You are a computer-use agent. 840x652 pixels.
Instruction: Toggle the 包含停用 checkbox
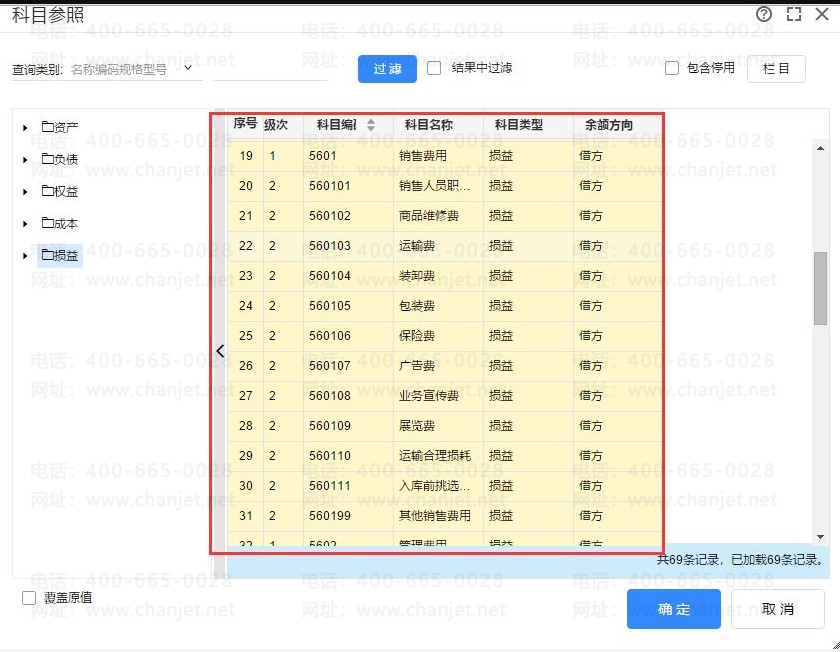[672, 68]
